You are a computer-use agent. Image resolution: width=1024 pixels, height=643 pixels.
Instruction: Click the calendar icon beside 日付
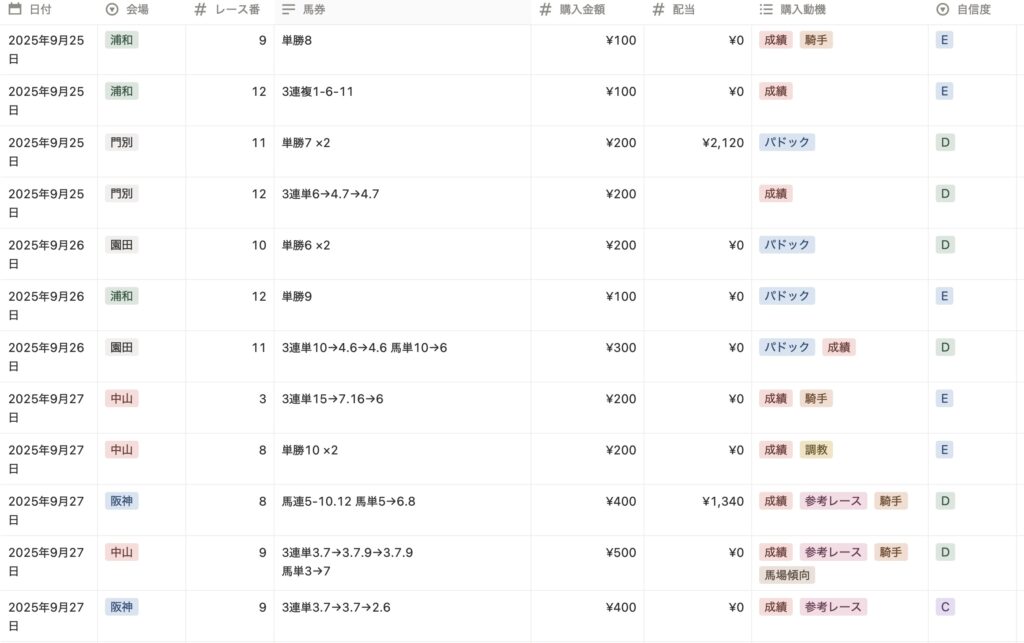pos(15,10)
